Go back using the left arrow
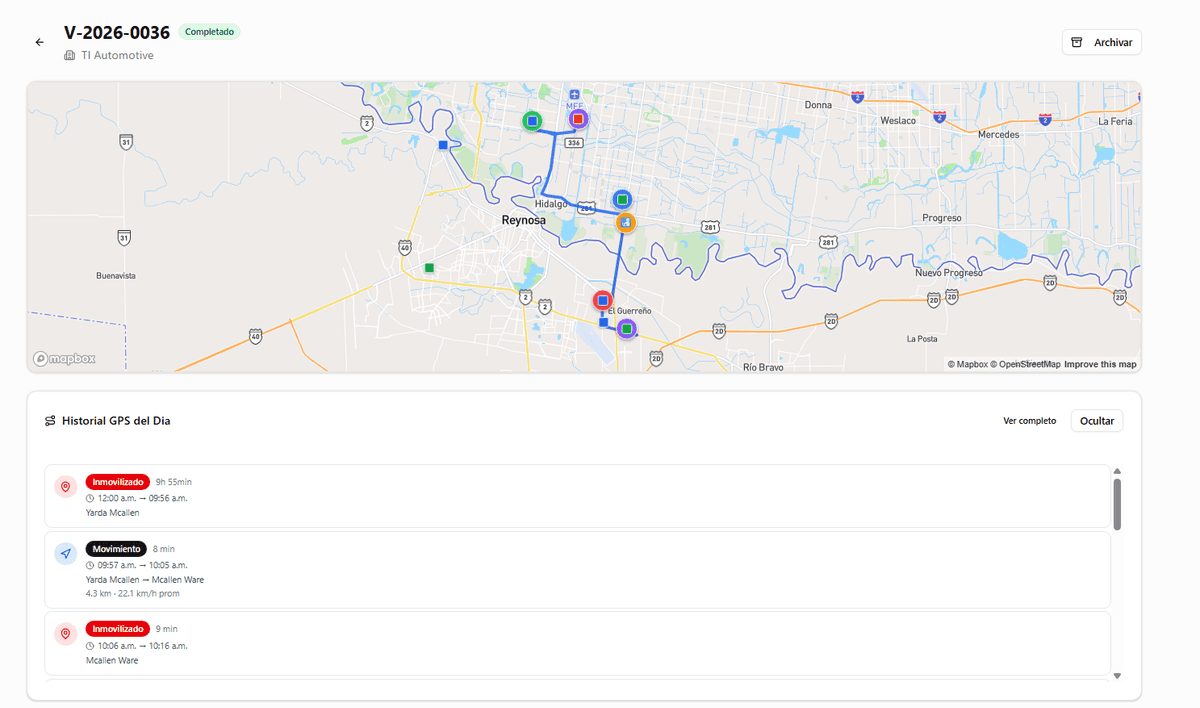This screenshot has width=1200, height=708. tap(39, 41)
